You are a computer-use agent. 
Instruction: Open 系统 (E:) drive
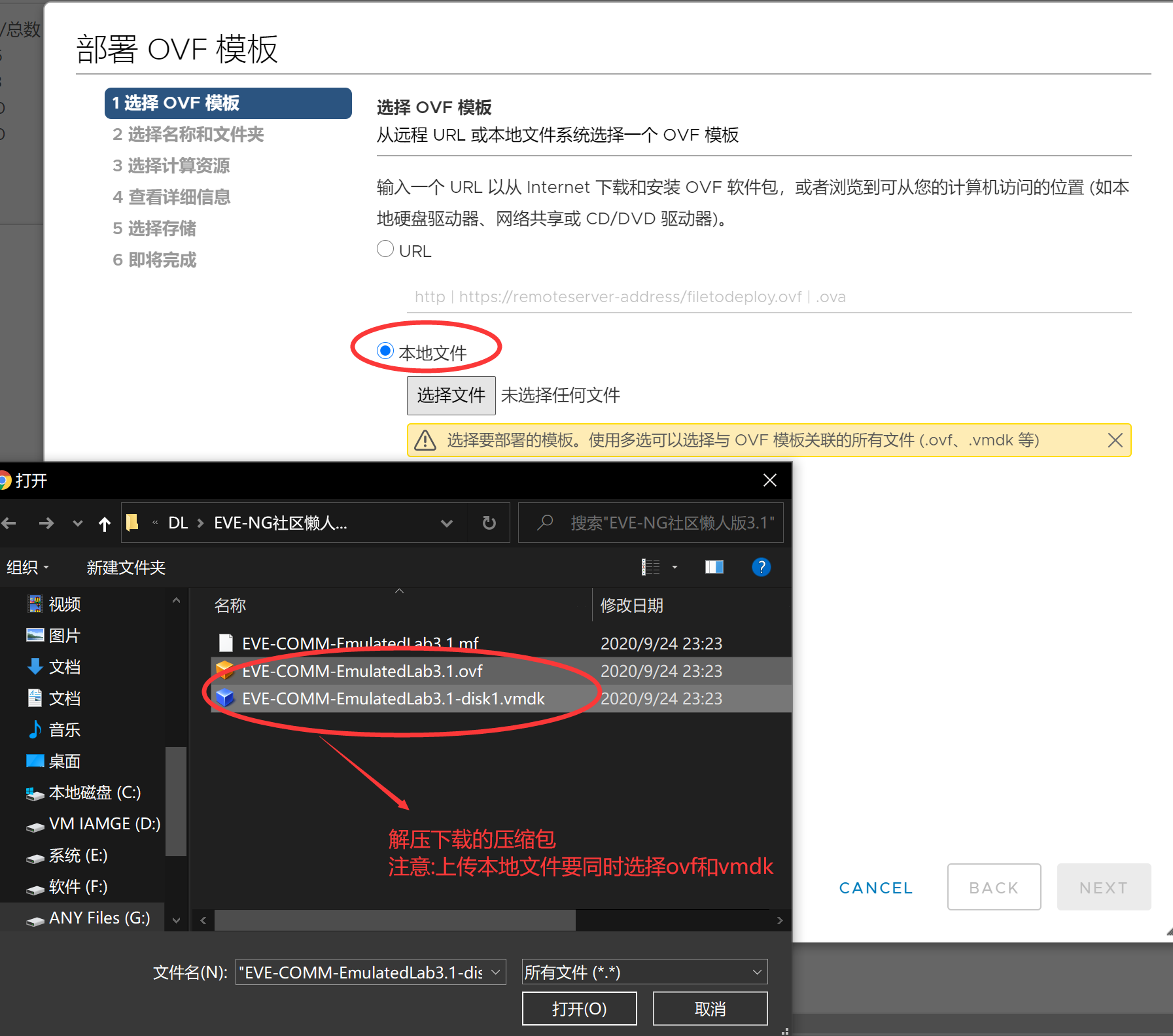coord(67,855)
